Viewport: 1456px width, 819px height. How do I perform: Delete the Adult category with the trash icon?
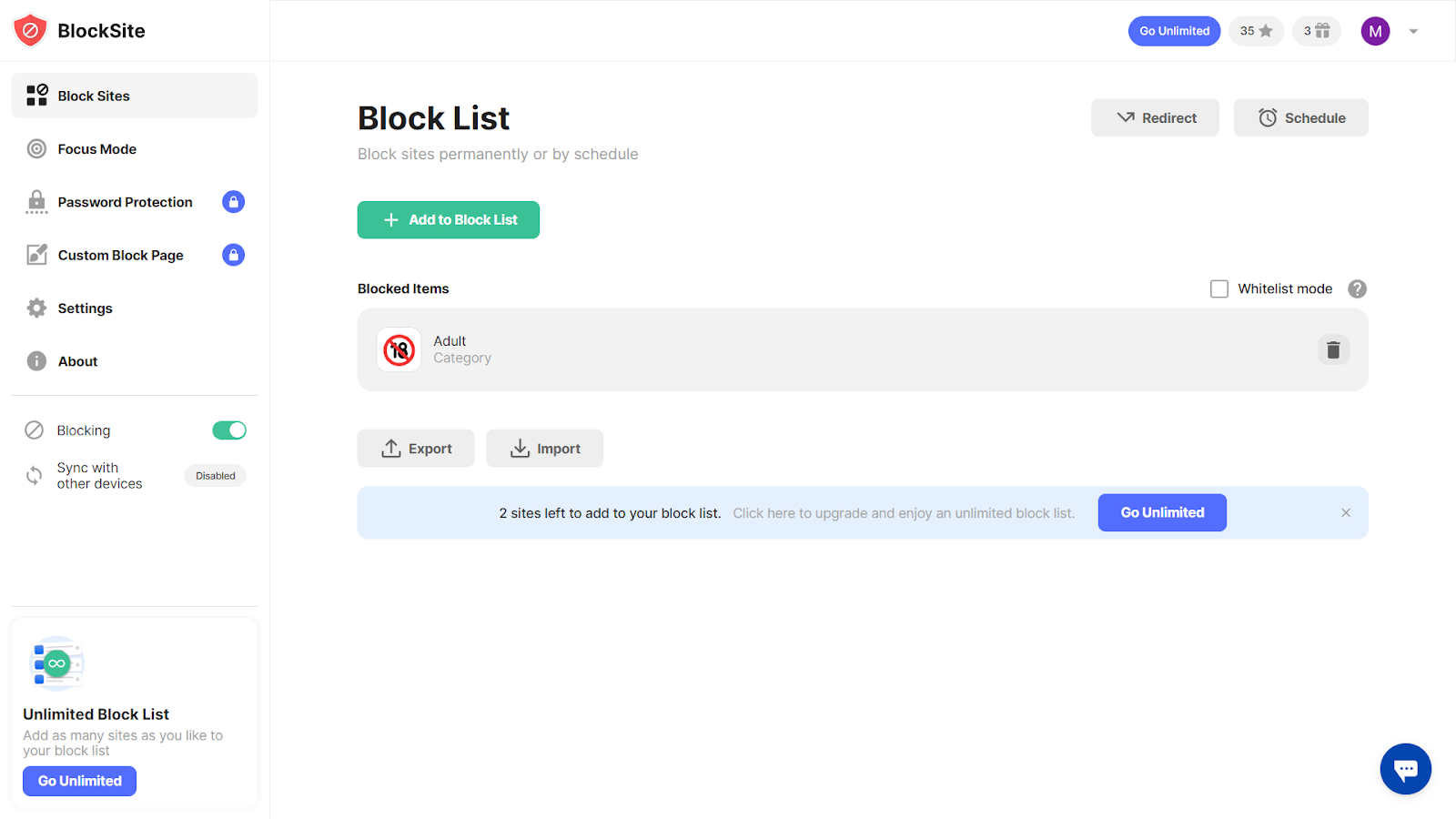point(1332,349)
